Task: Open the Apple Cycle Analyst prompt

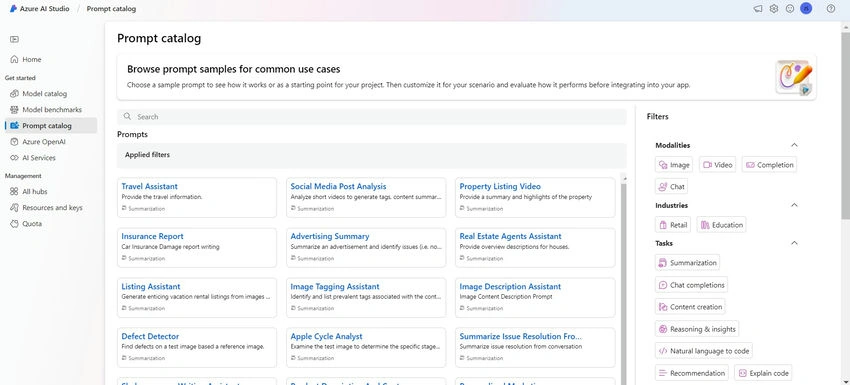Action: [x=366, y=348]
